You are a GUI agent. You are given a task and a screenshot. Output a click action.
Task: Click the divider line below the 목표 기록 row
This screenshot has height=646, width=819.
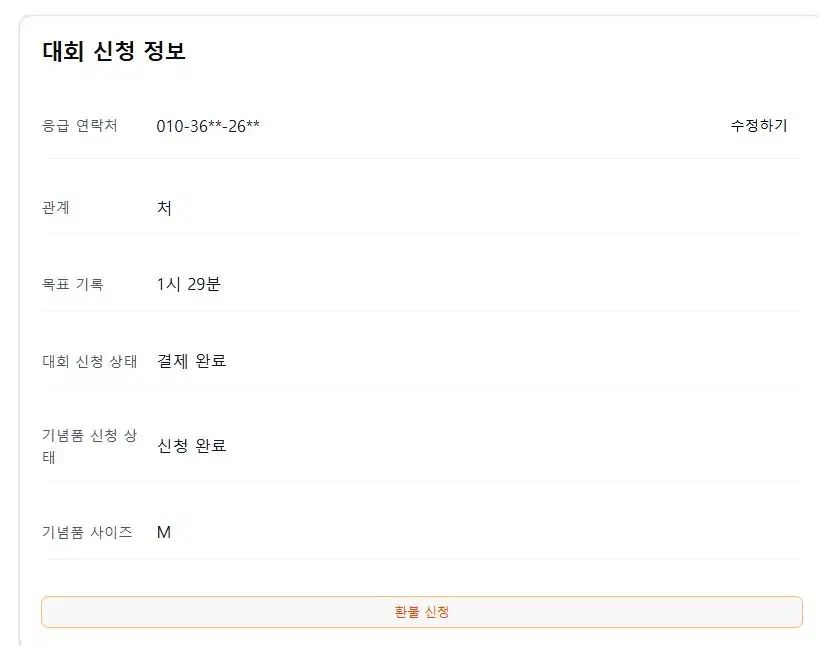click(421, 311)
